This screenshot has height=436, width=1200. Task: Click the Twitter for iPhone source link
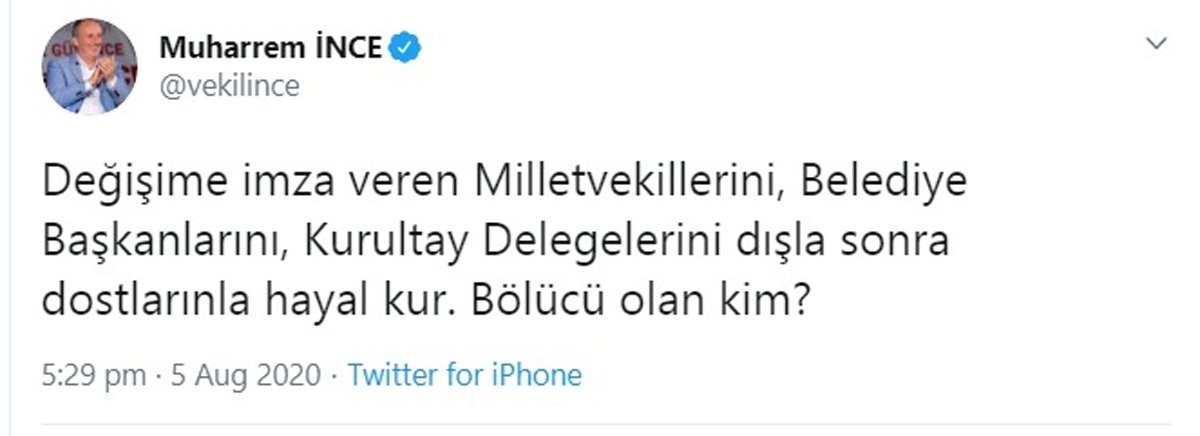463,376
